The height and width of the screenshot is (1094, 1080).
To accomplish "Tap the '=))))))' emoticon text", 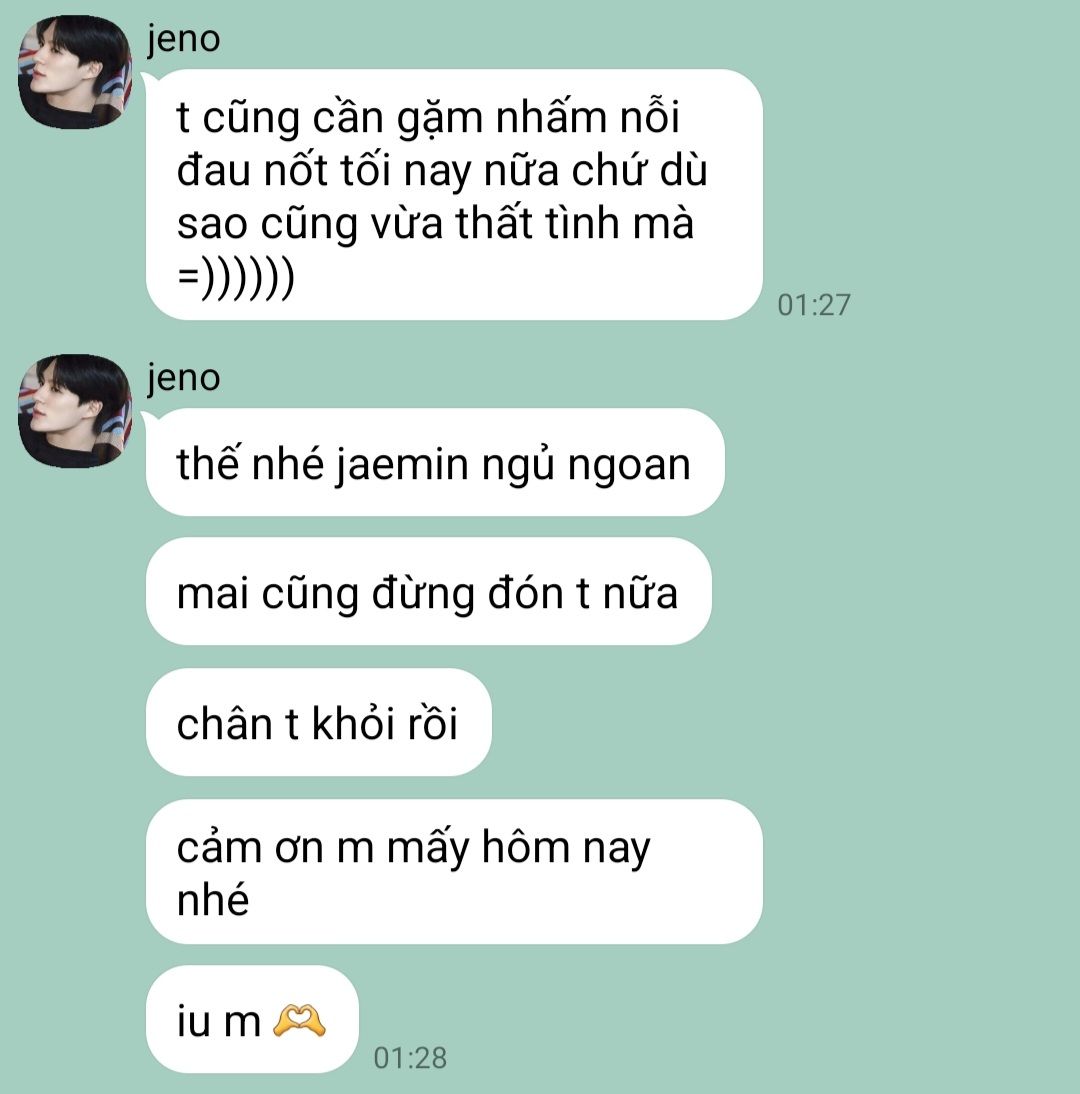I will coord(236,278).
